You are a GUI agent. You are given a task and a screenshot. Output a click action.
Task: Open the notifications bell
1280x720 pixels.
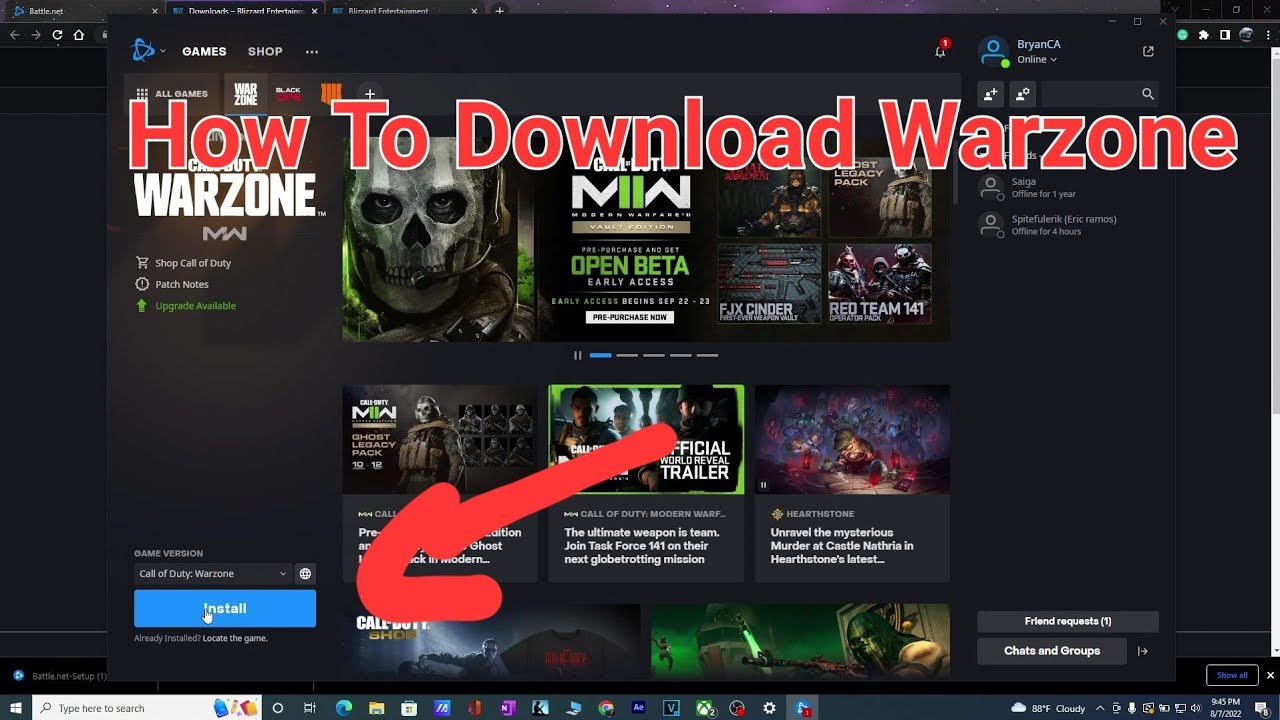(x=940, y=51)
